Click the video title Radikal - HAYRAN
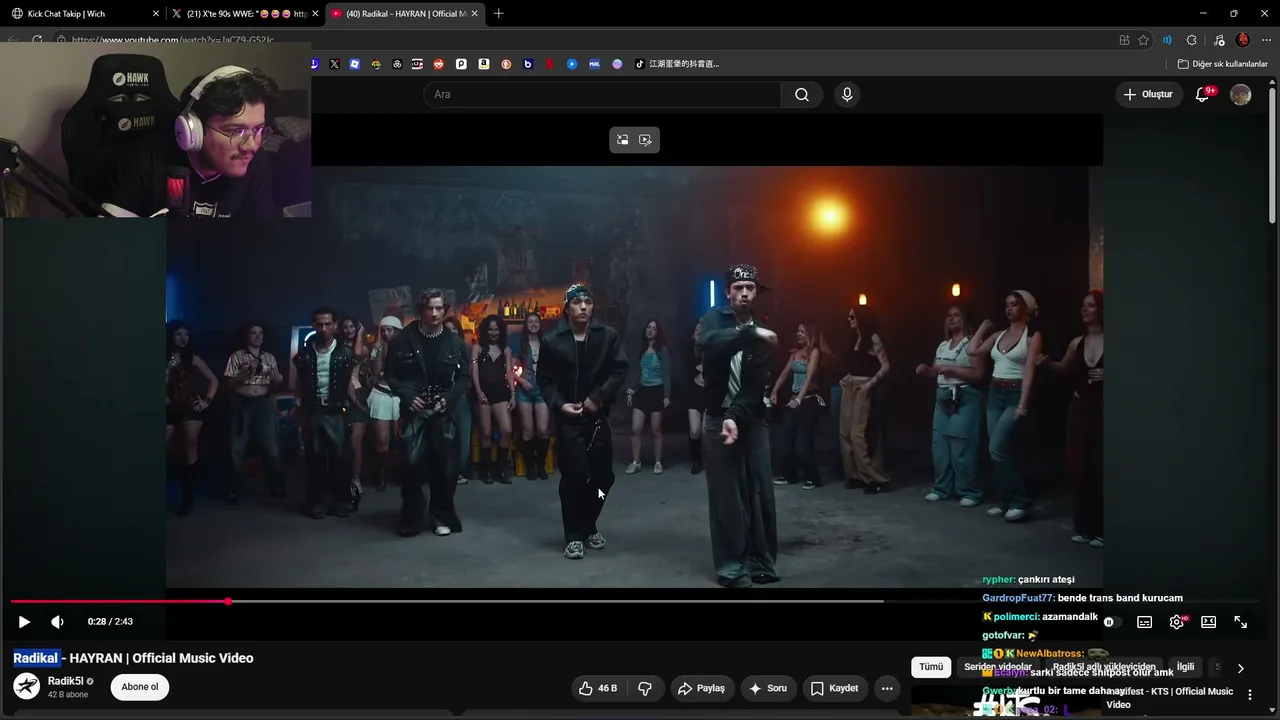The width and height of the screenshot is (1280, 720). (133, 658)
